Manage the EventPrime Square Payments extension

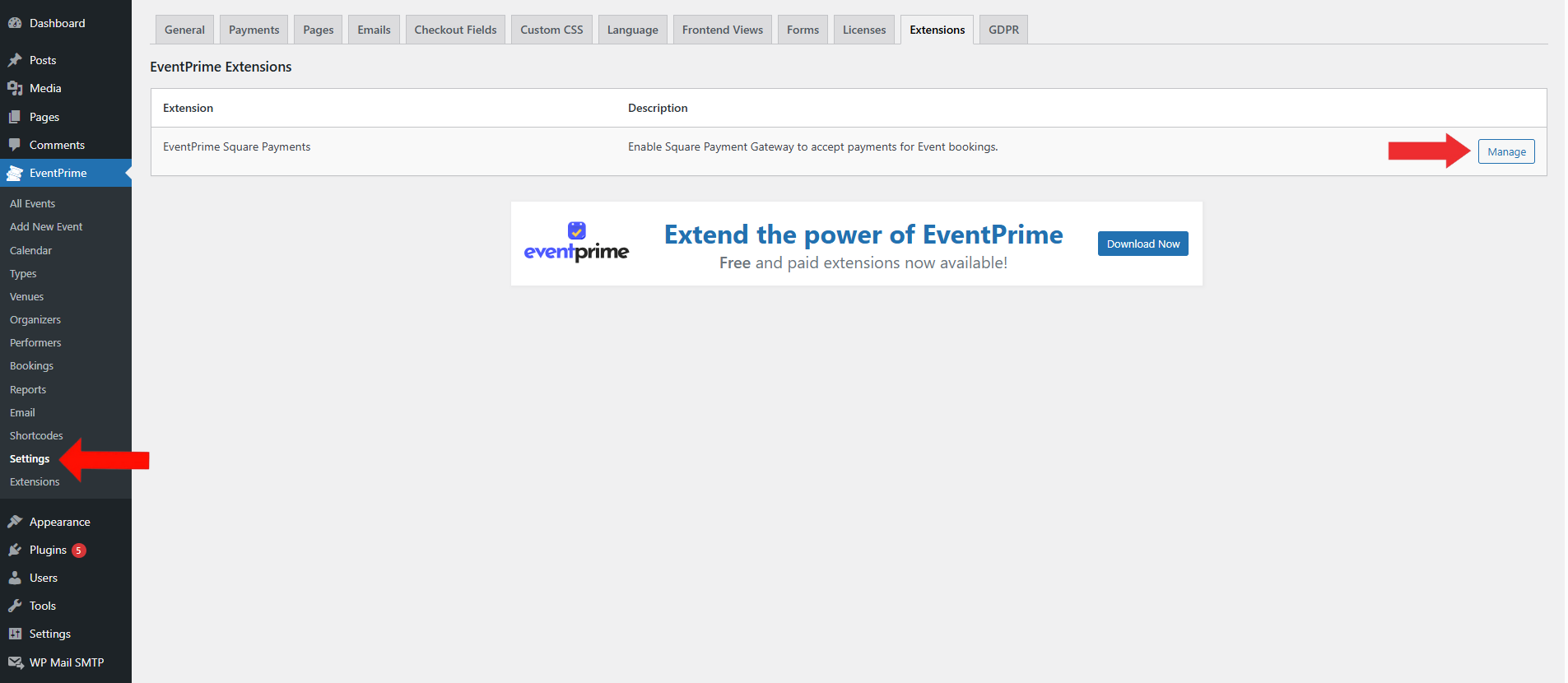(x=1505, y=151)
